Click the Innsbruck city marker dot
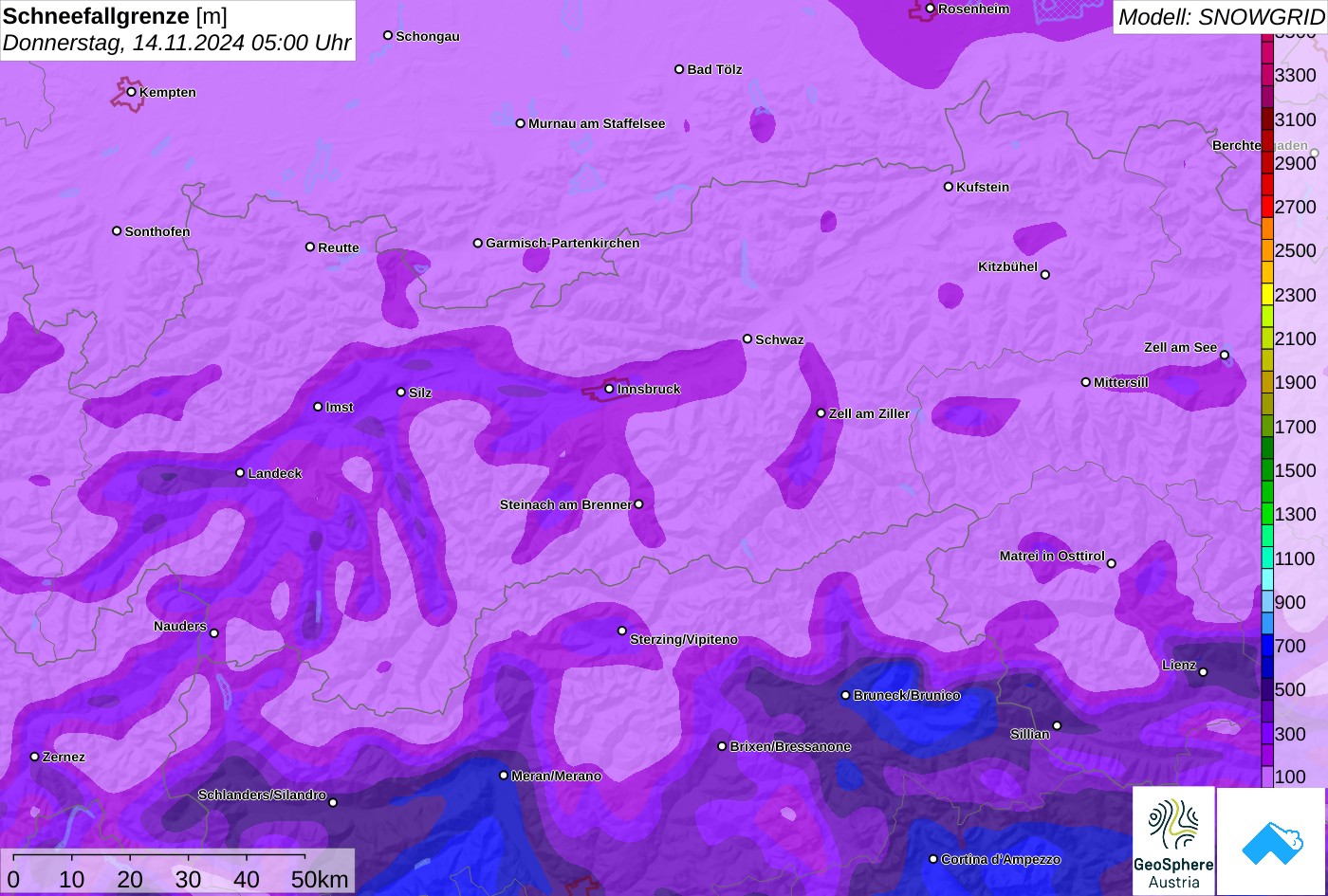Viewport: 1328px width, 896px height. point(610,389)
